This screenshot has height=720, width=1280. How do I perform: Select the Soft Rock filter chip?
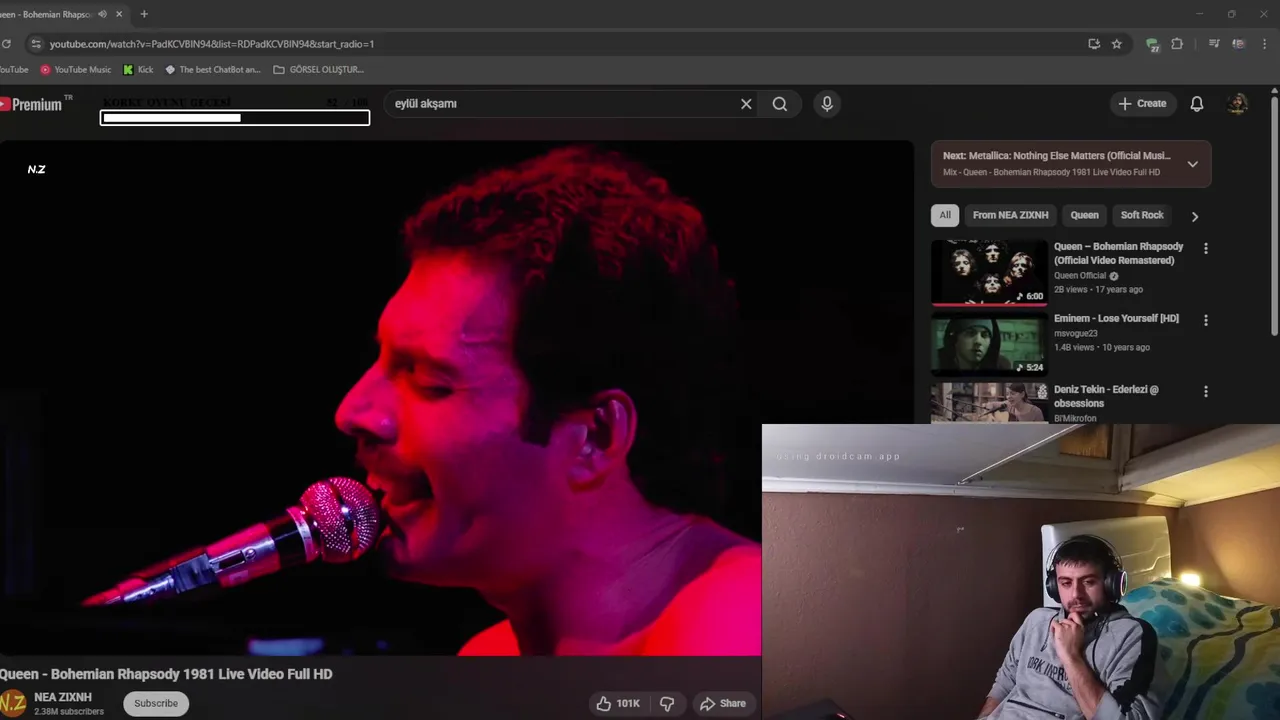click(x=1142, y=215)
